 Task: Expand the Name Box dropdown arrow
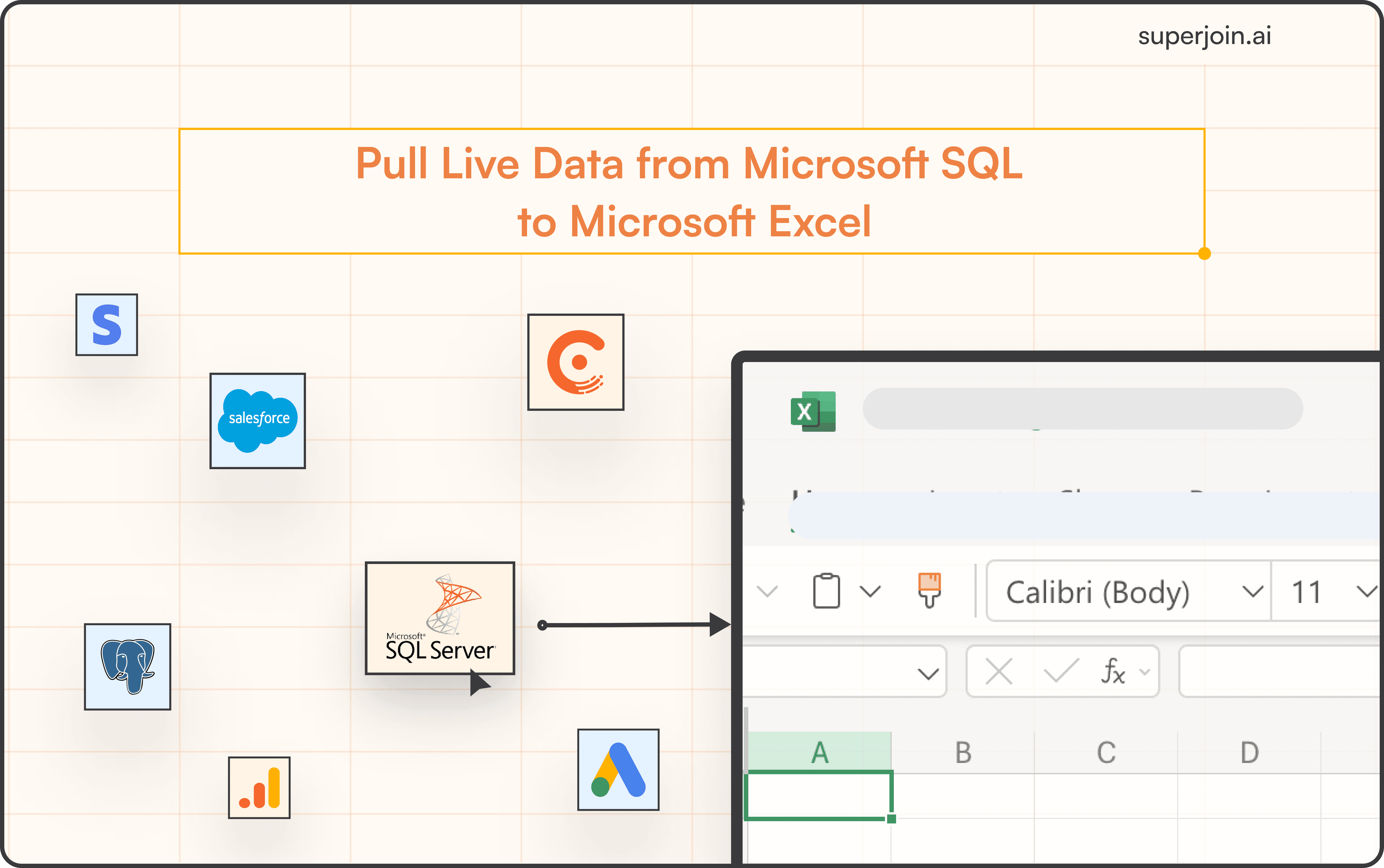tap(928, 673)
